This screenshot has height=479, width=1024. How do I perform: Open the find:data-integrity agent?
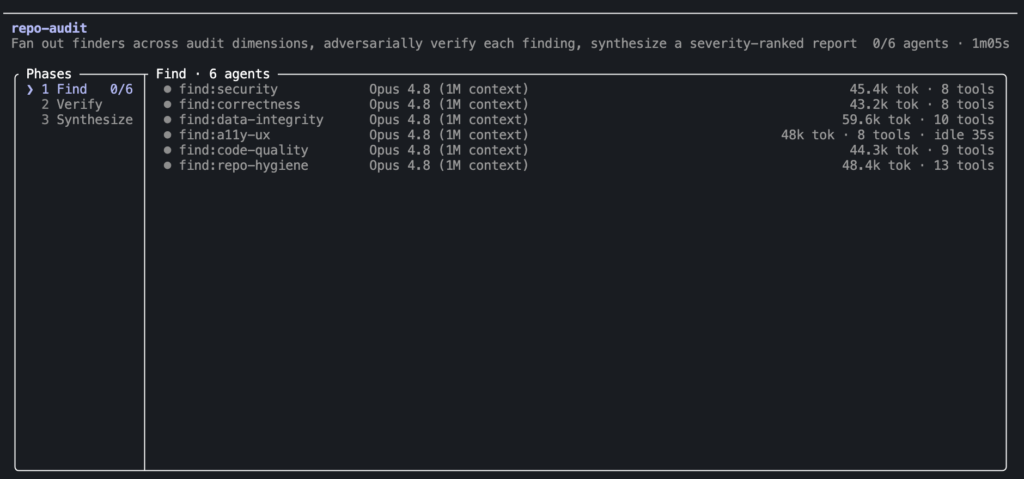579,120
